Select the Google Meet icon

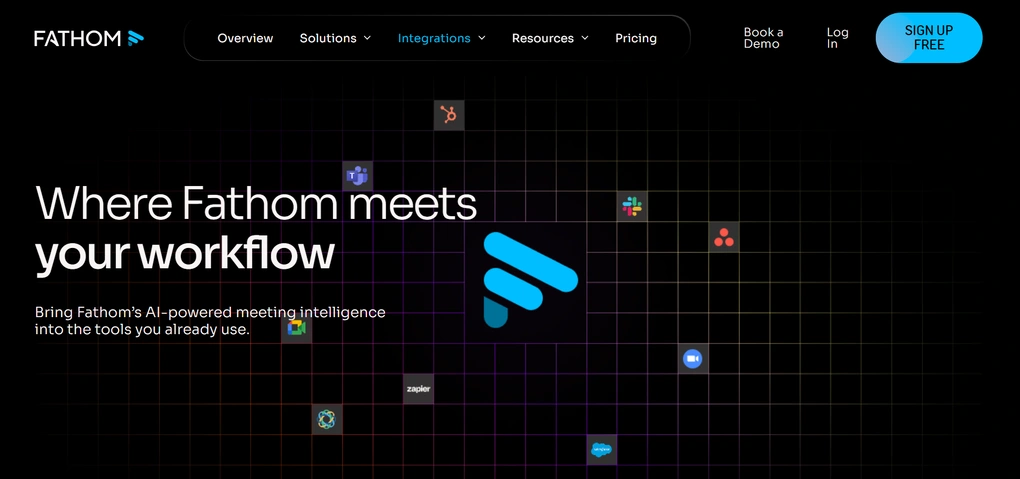tap(297, 328)
